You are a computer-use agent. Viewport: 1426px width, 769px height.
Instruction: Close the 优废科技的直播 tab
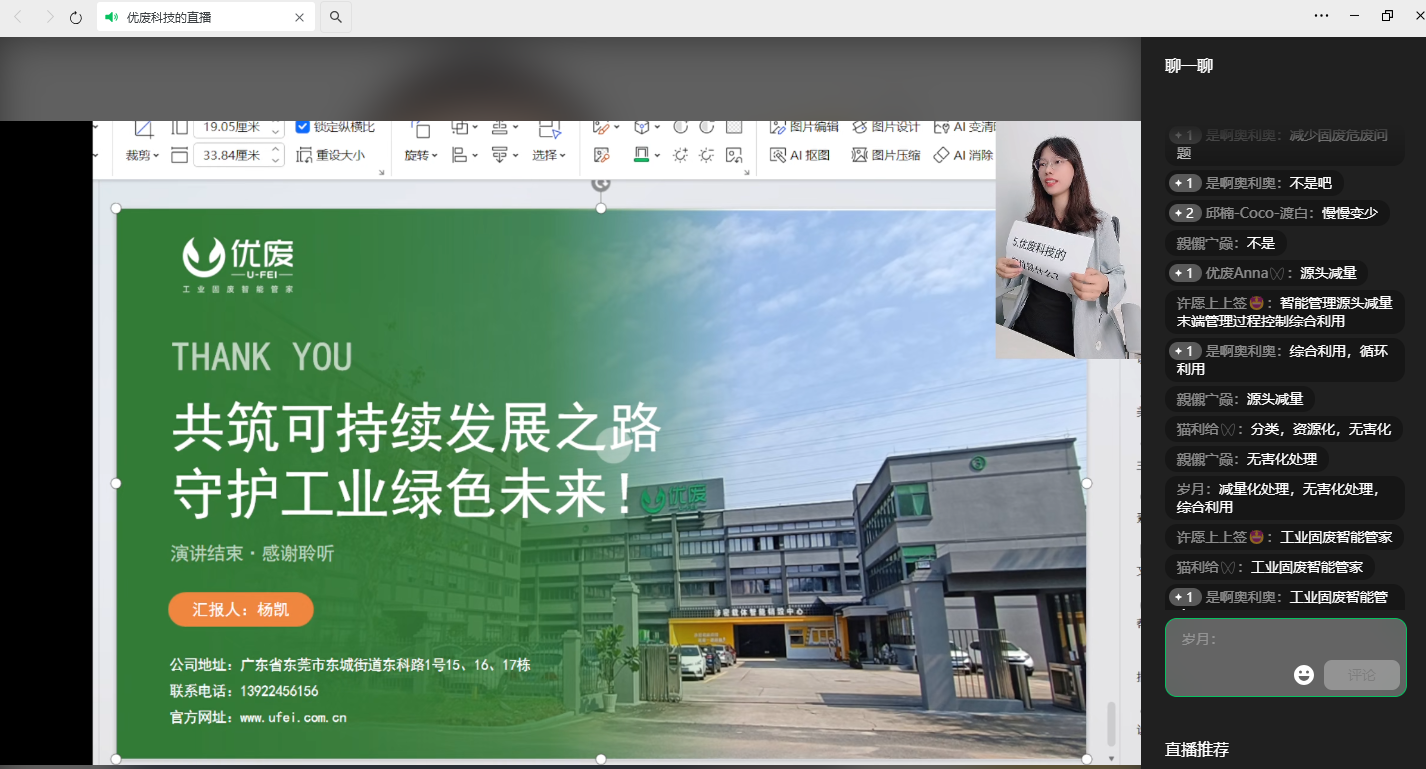click(299, 17)
